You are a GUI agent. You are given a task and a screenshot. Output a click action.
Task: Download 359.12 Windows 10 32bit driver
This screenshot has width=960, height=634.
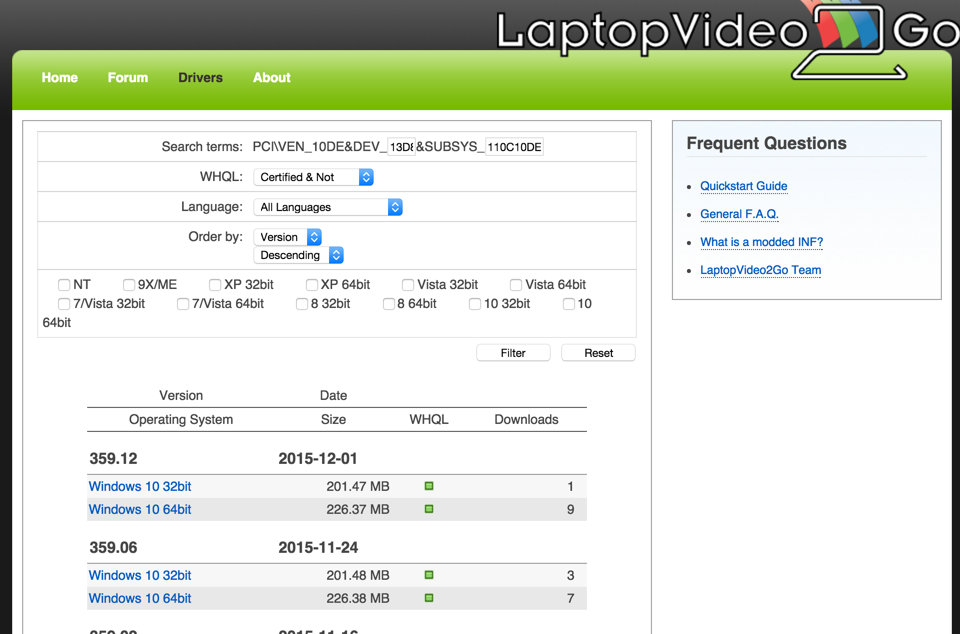click(x=140, y=487)
